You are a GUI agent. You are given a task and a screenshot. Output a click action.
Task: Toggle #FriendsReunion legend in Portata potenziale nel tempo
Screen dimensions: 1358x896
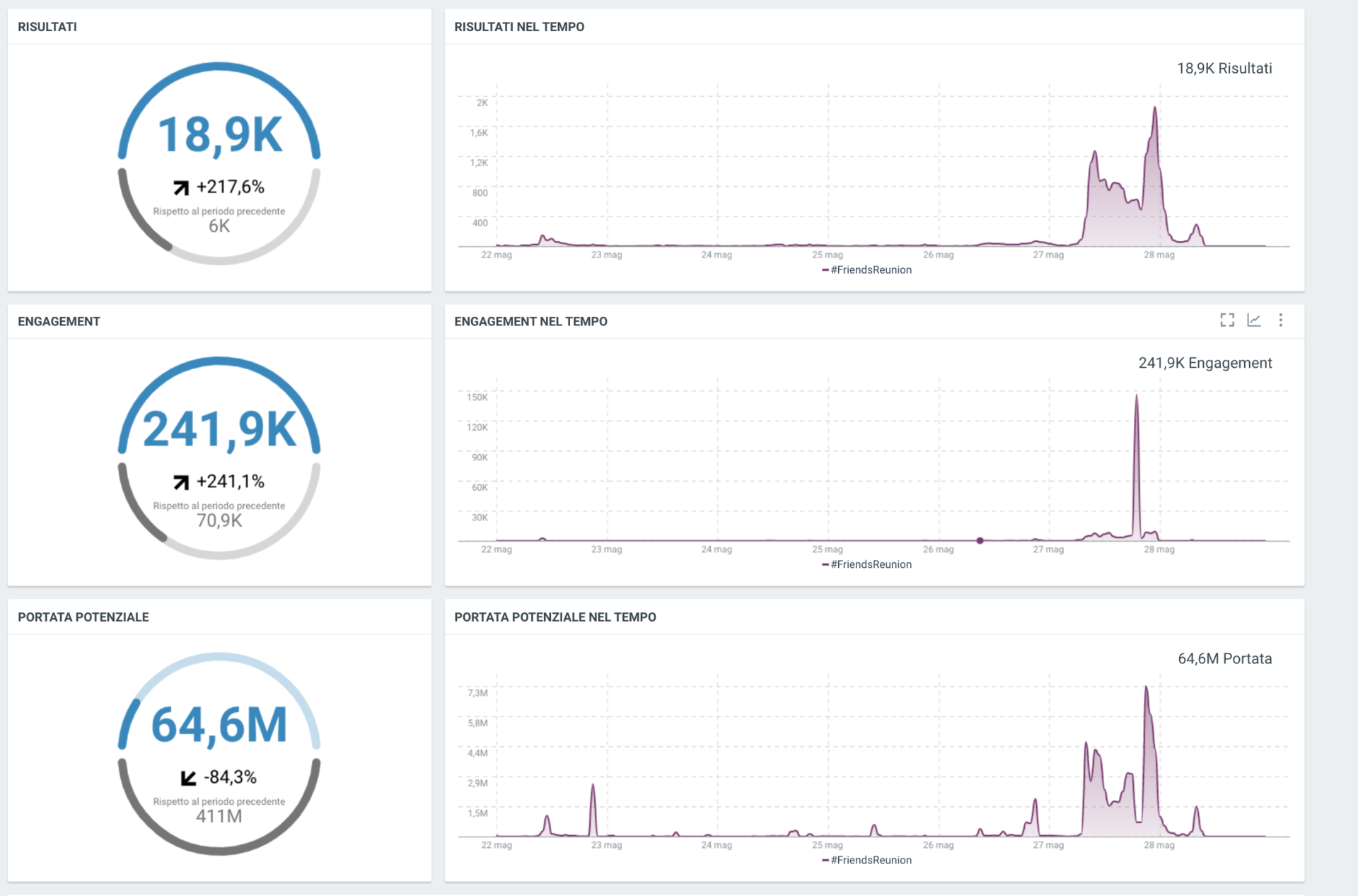[x=866, y=860]
